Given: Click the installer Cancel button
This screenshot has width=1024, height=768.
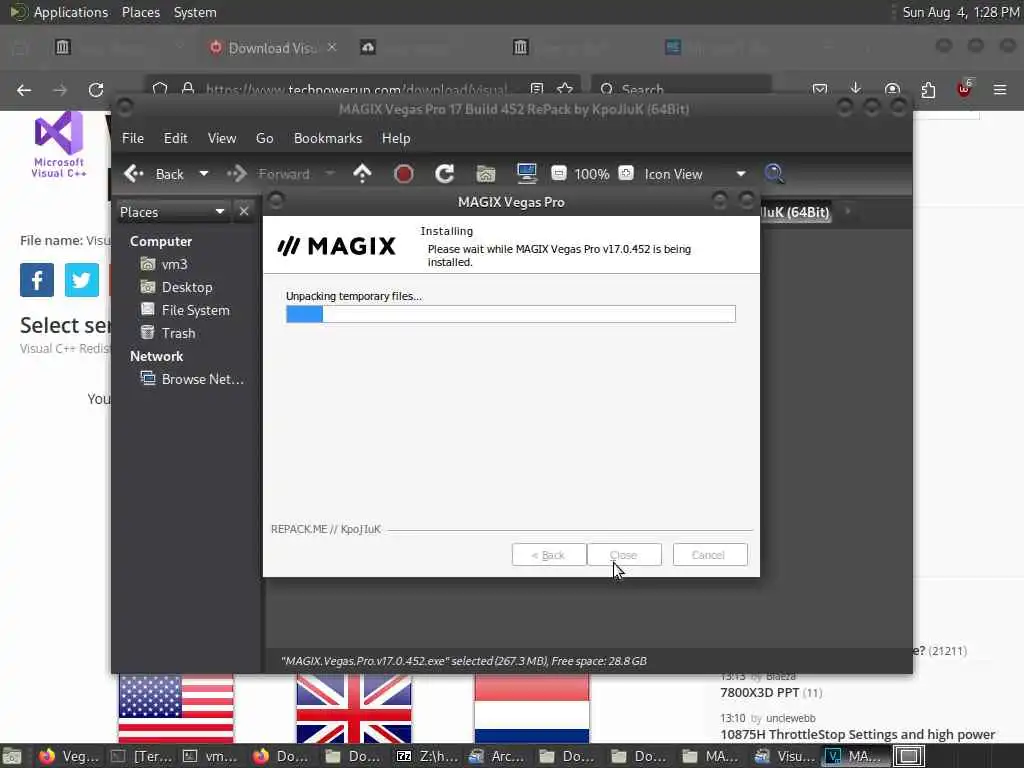Looking at the screenshot, I should (x=710, y=554).
